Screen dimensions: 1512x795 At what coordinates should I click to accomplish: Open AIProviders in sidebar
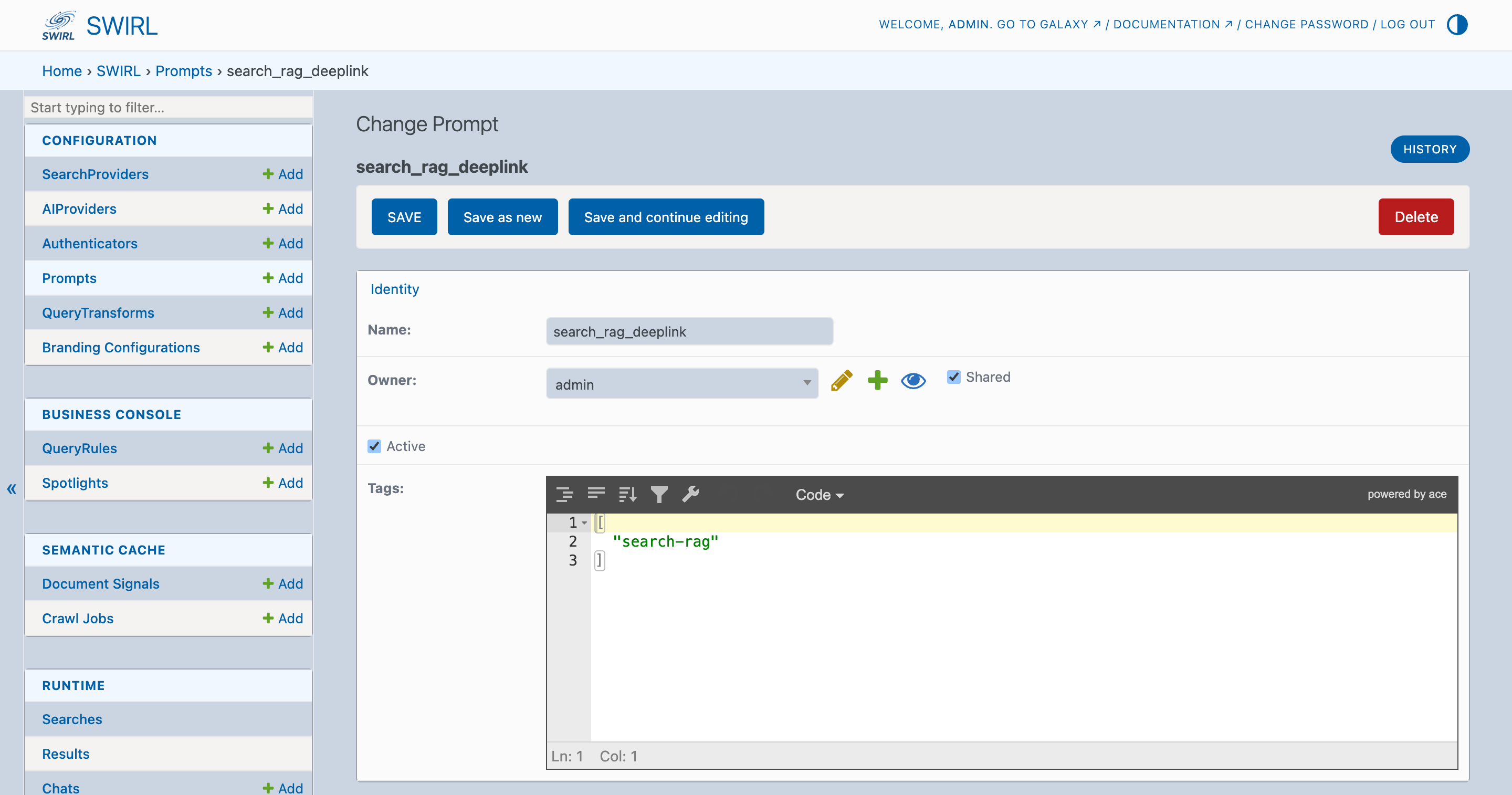79,209
